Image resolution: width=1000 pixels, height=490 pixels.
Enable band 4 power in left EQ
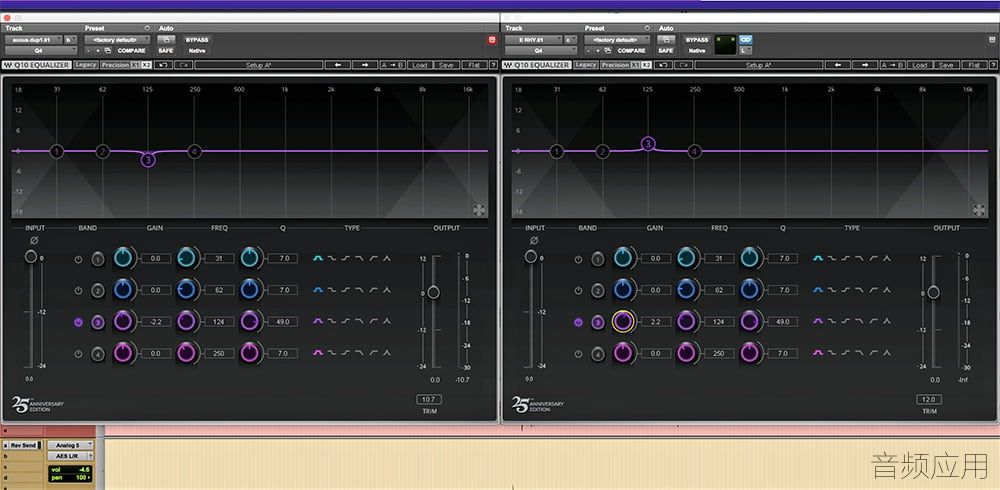(x=78, y=353)
